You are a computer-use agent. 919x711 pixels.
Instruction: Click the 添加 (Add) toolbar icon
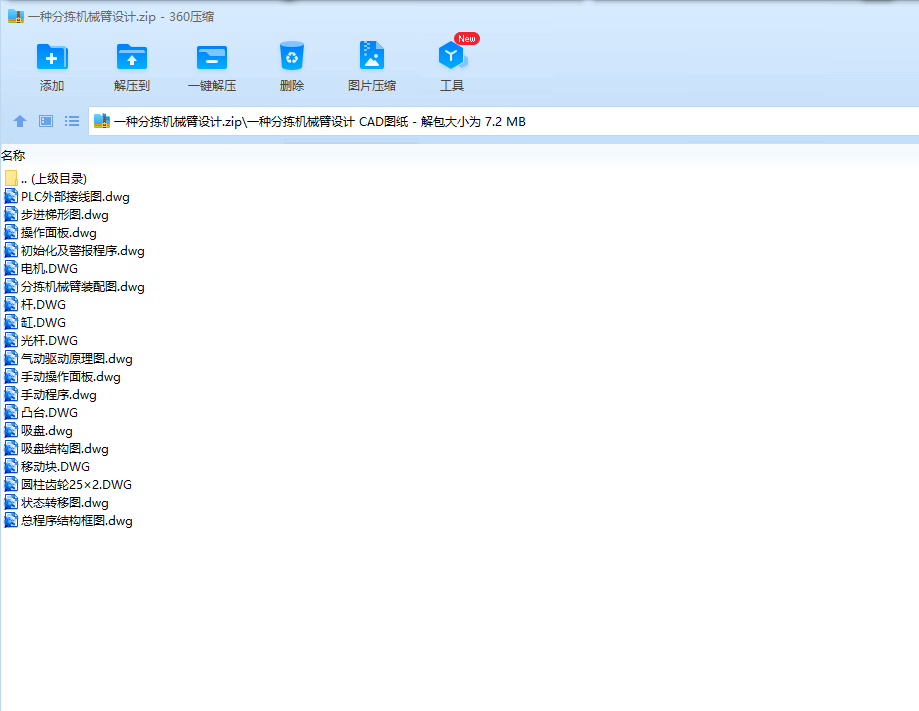[52, 57]
